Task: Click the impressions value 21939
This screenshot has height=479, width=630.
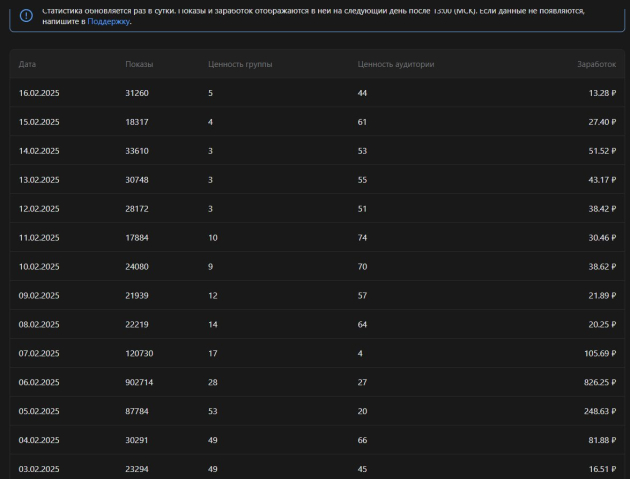Action: coord(137,296)
